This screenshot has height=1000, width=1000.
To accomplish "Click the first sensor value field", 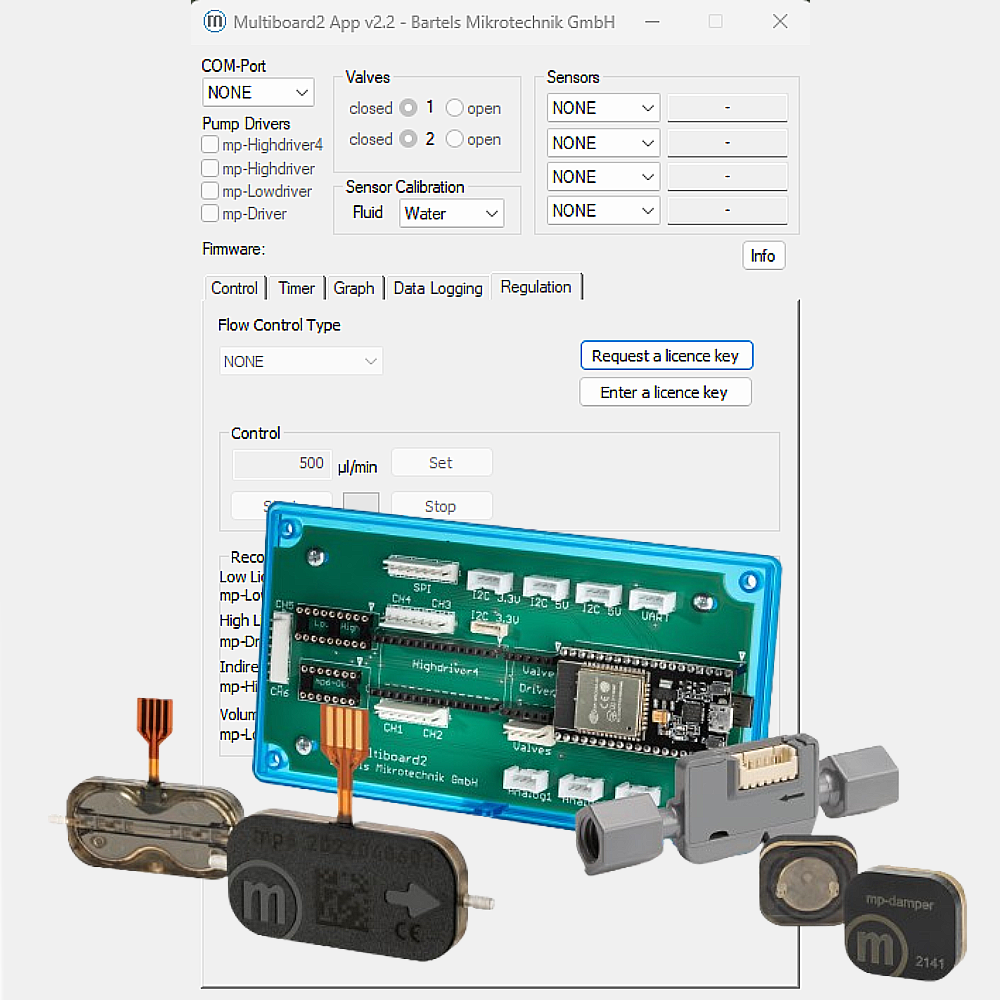I will pyautogui.click(x=727, y=108).
